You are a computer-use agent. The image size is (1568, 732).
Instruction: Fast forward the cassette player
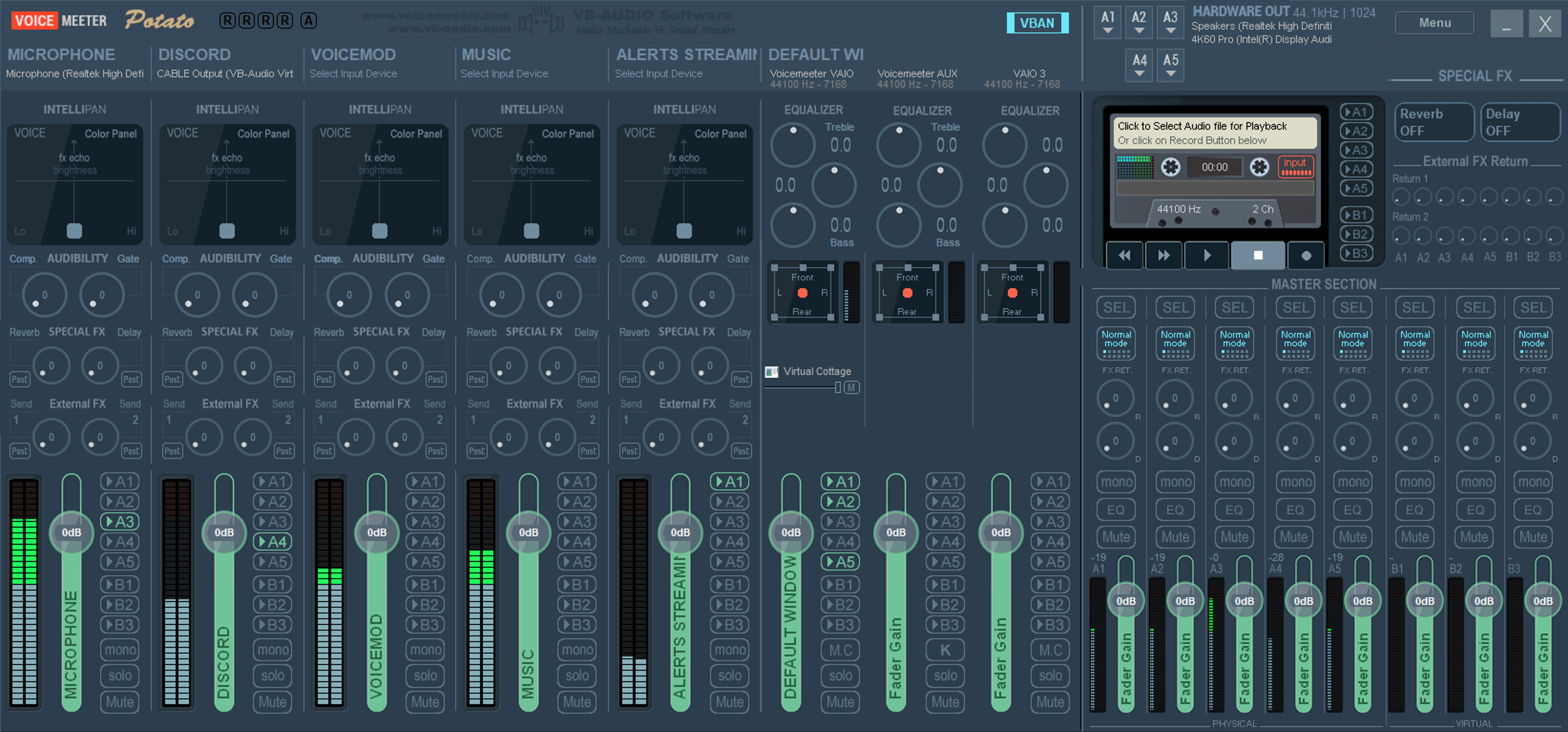[x=1163, y=256]
